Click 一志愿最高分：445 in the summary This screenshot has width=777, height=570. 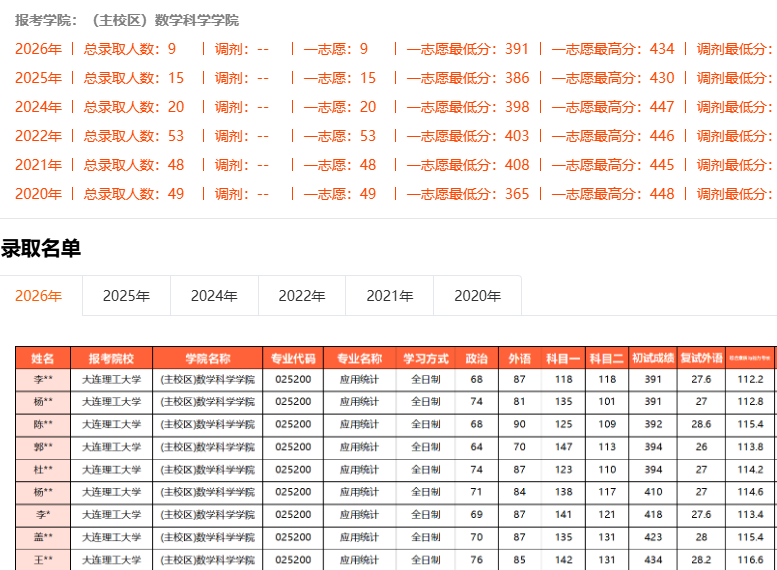coord(613,165)
